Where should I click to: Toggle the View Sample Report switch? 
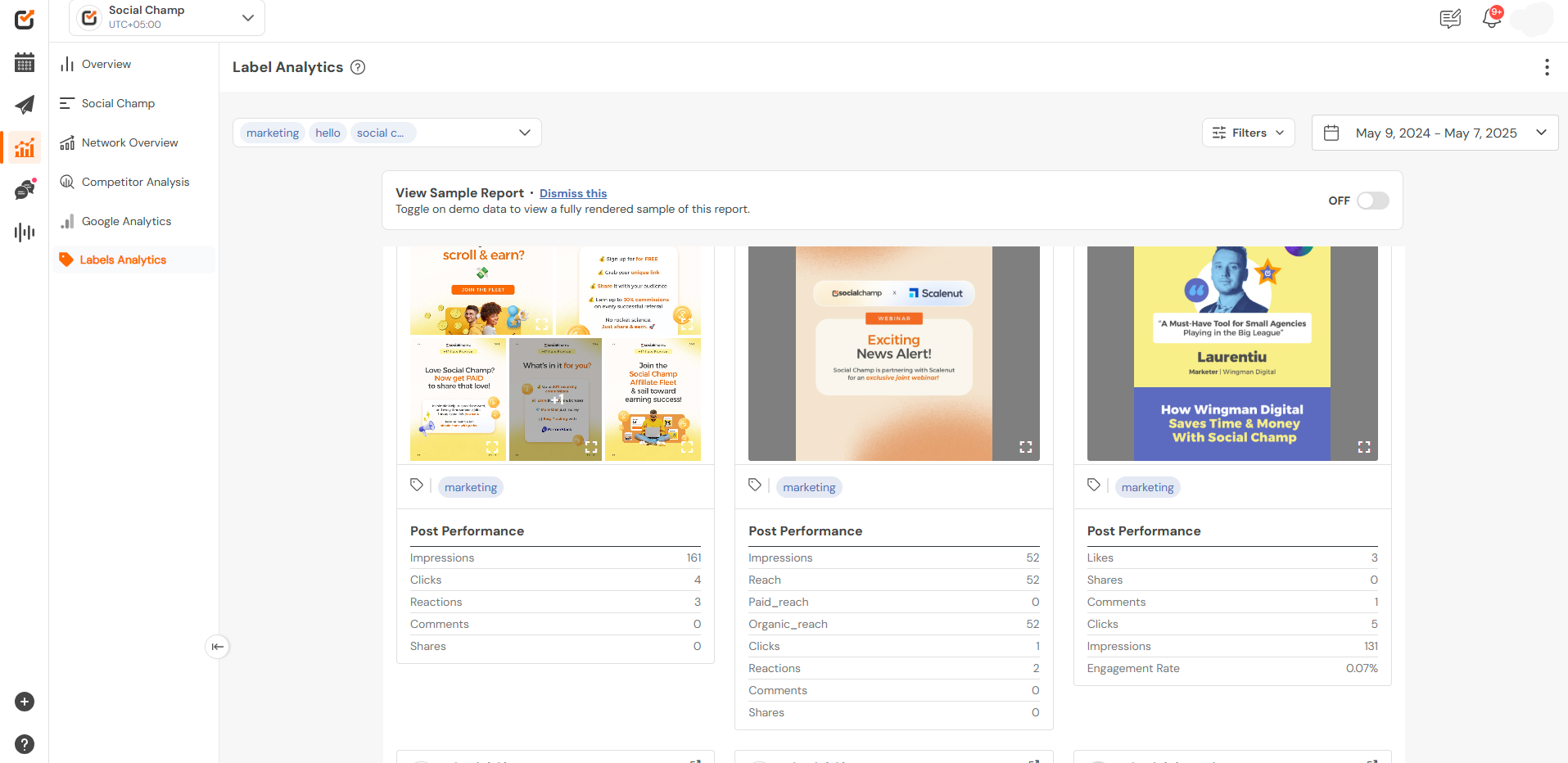(1373, 201)
